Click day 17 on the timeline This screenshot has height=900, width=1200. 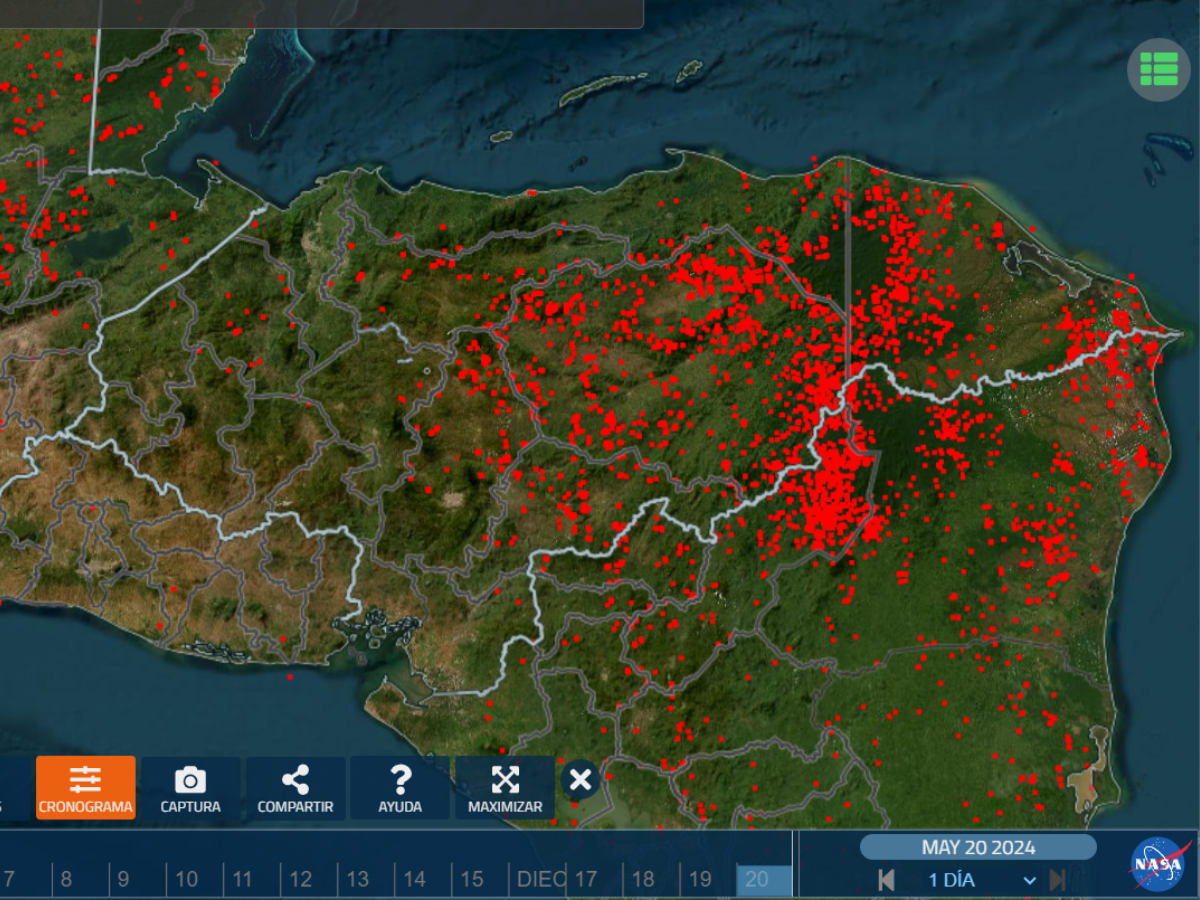click(x=586, y=880)
